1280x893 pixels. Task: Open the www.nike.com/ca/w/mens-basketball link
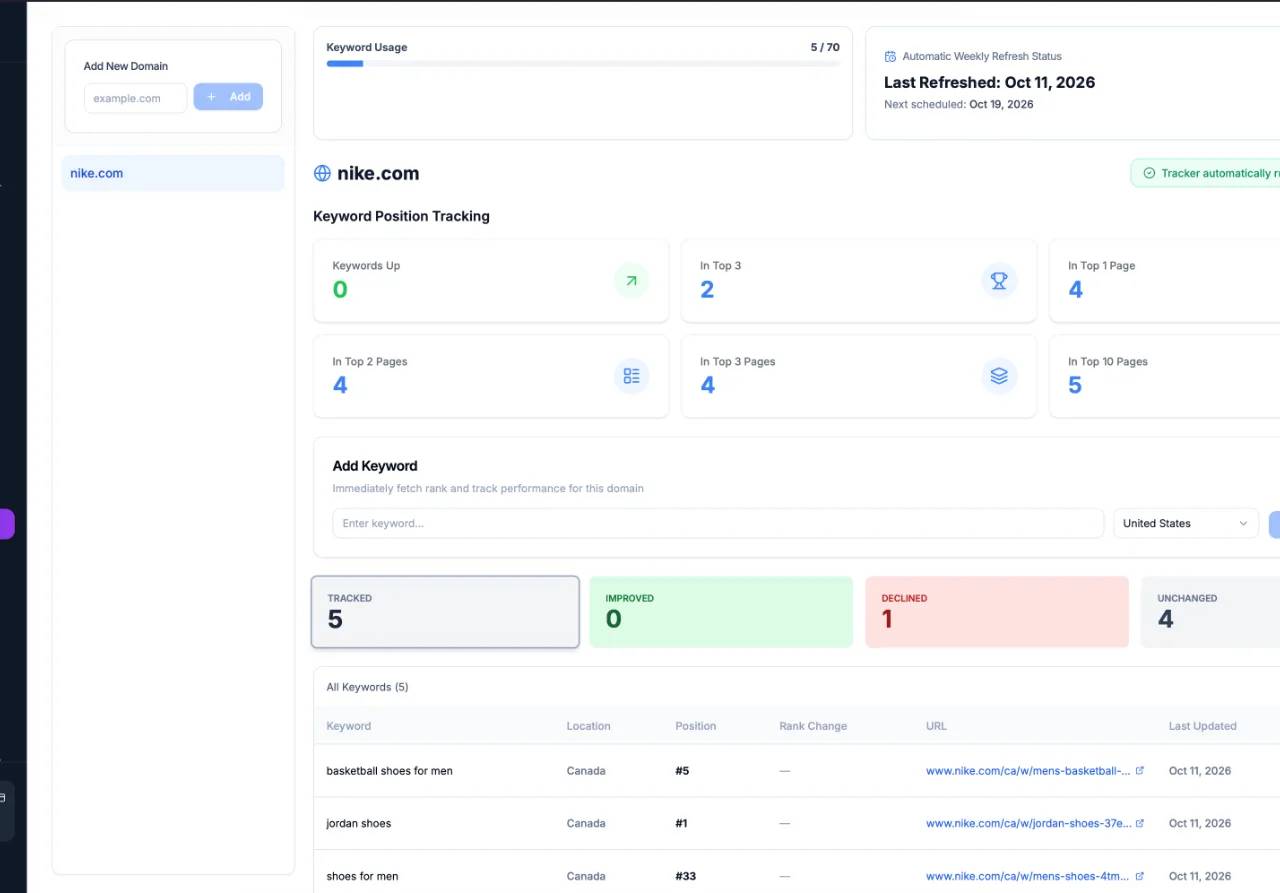coord(1028,771)
